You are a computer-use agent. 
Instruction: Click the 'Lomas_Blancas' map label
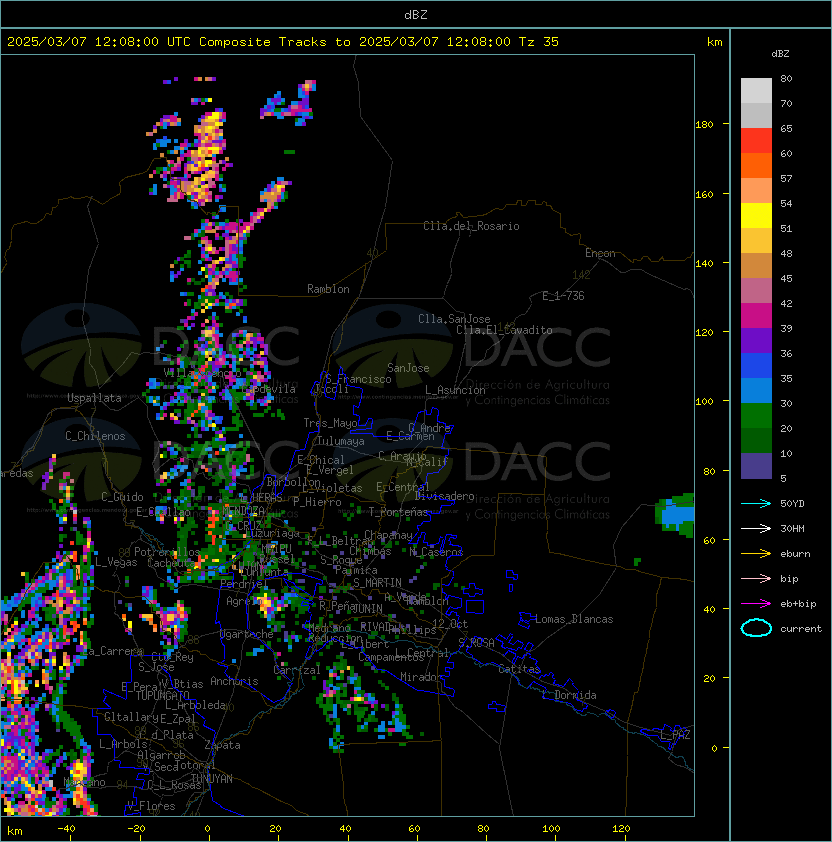pyautogui.click(x=574, y=619)
